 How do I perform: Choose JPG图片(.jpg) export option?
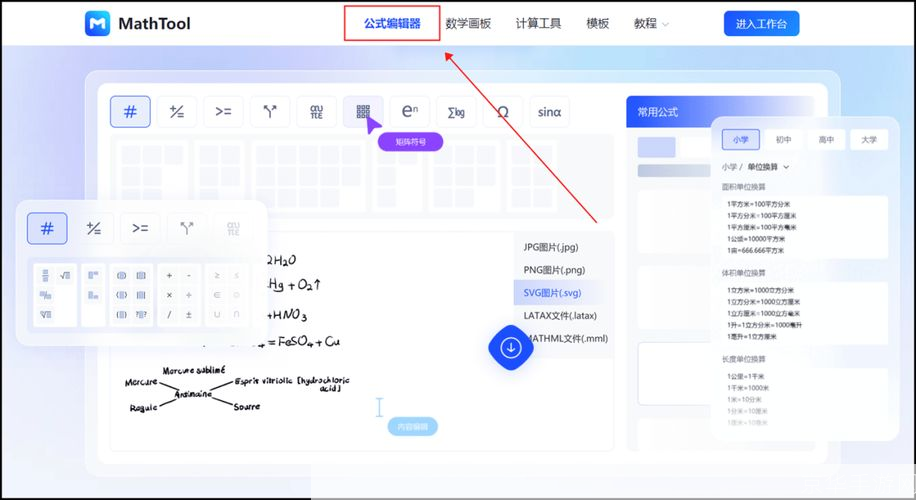point(551,247)
